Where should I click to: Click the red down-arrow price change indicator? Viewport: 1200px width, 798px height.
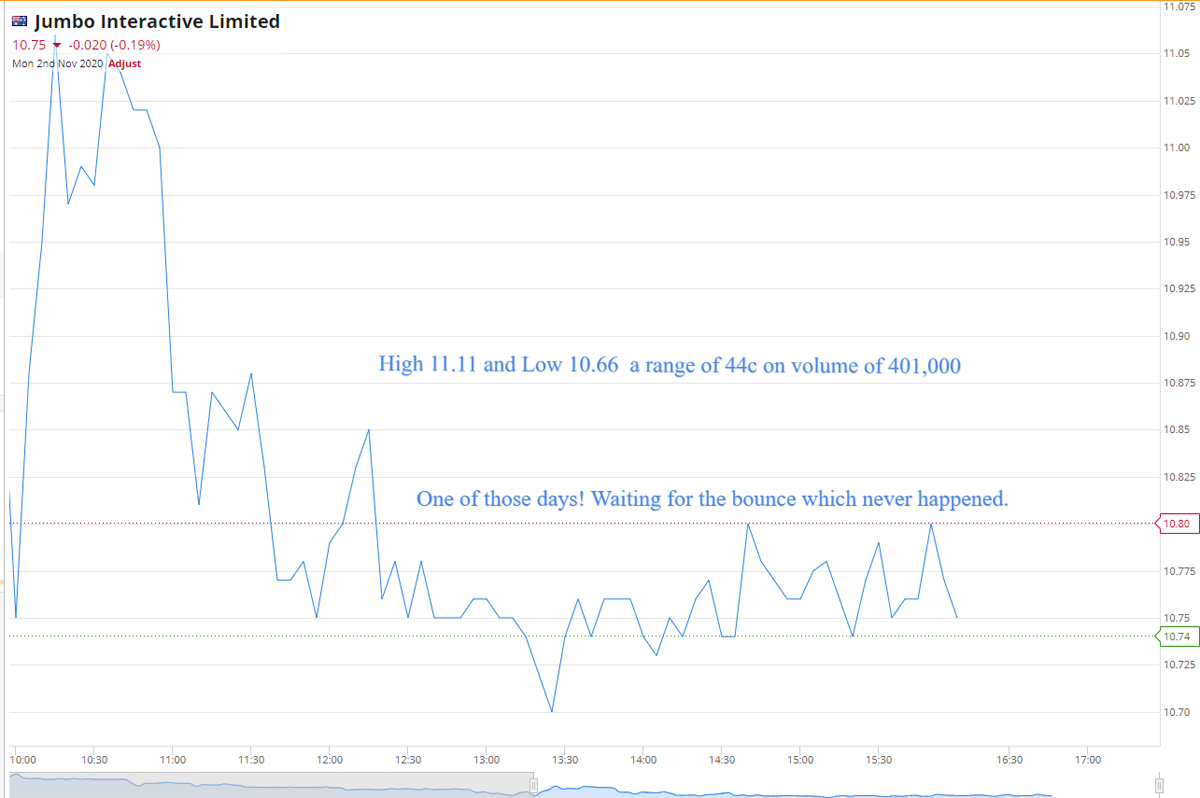point(57,45)
